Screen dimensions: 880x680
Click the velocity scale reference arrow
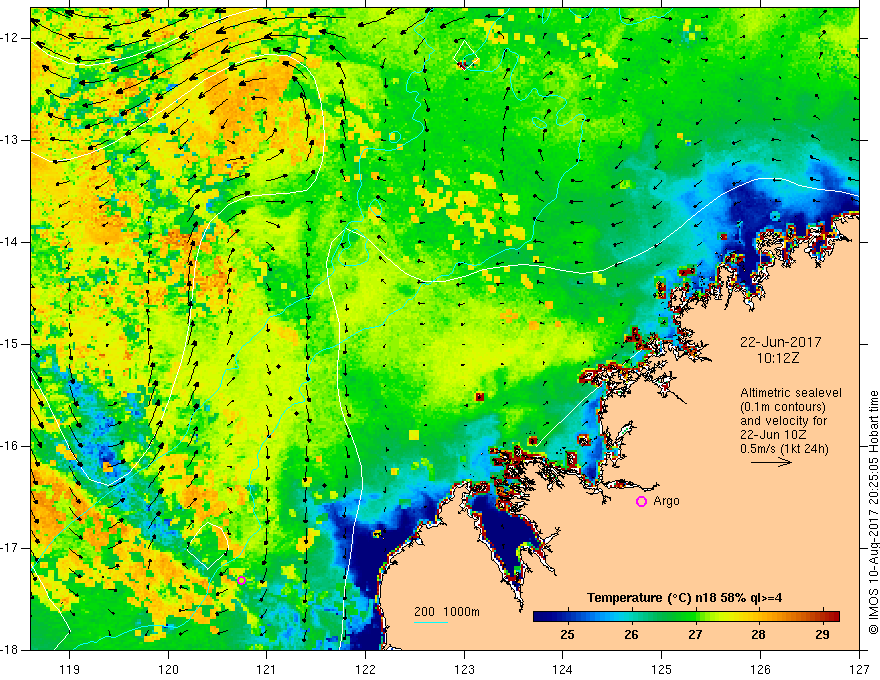pos(771,462)
